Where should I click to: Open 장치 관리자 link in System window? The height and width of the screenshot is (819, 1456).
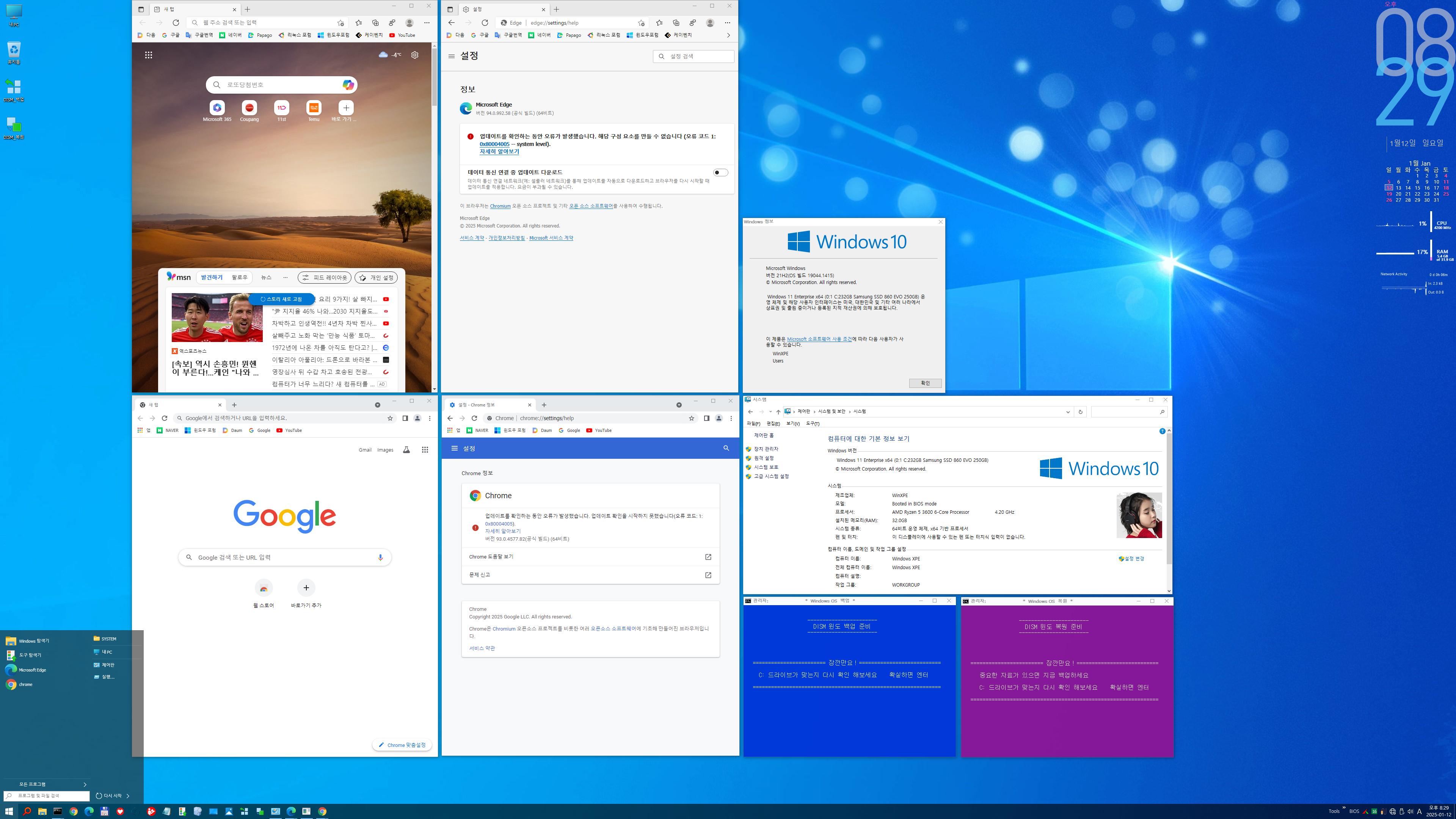[766, 449]
